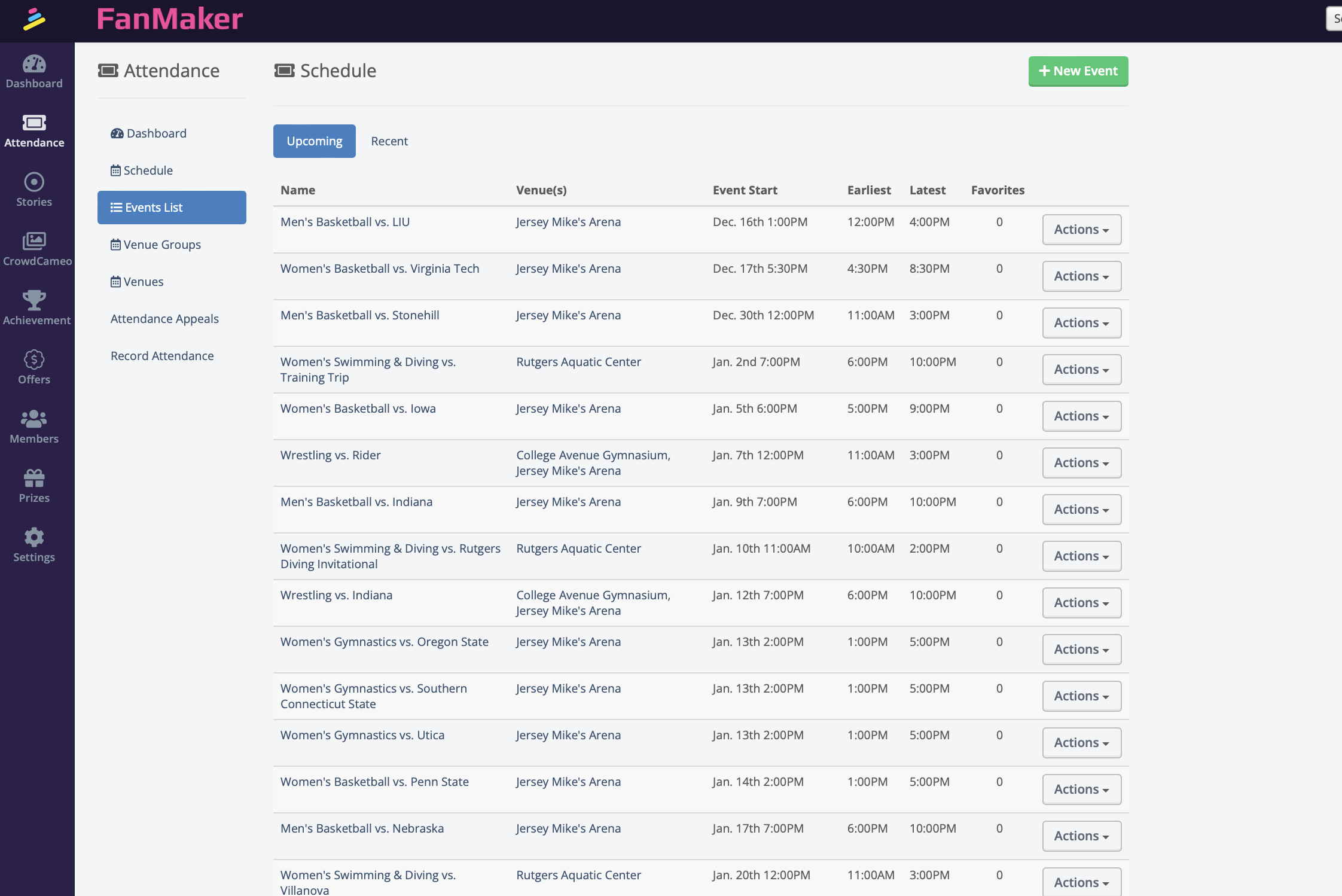Click the Achievement trophy icon
This screenshot has height=896, width=1342.
click(x=34, y=300)
